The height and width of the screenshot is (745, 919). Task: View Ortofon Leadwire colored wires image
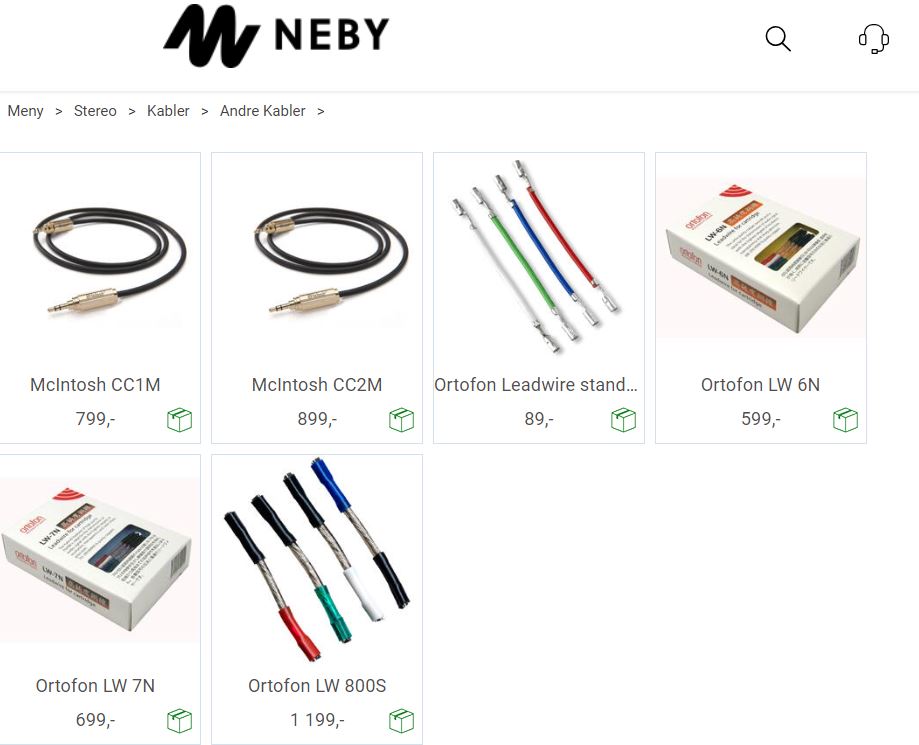[x=538, y=258]
